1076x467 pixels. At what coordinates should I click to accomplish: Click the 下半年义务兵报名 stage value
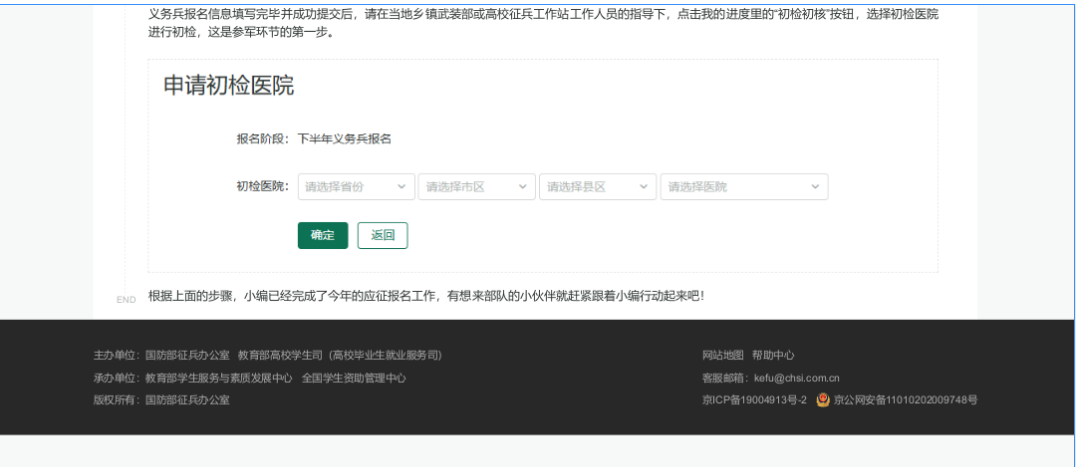tap(344, 139)
